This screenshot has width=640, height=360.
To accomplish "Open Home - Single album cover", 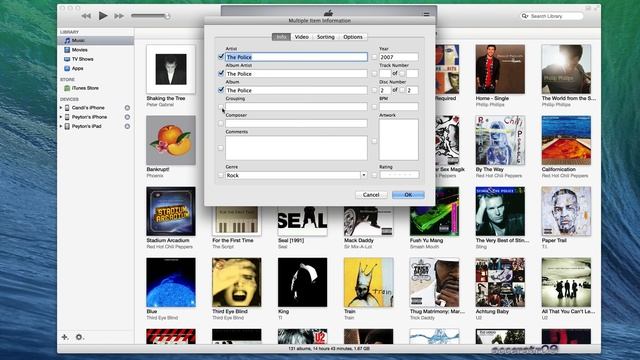I will pyautogui.click(x=500, y=69).
